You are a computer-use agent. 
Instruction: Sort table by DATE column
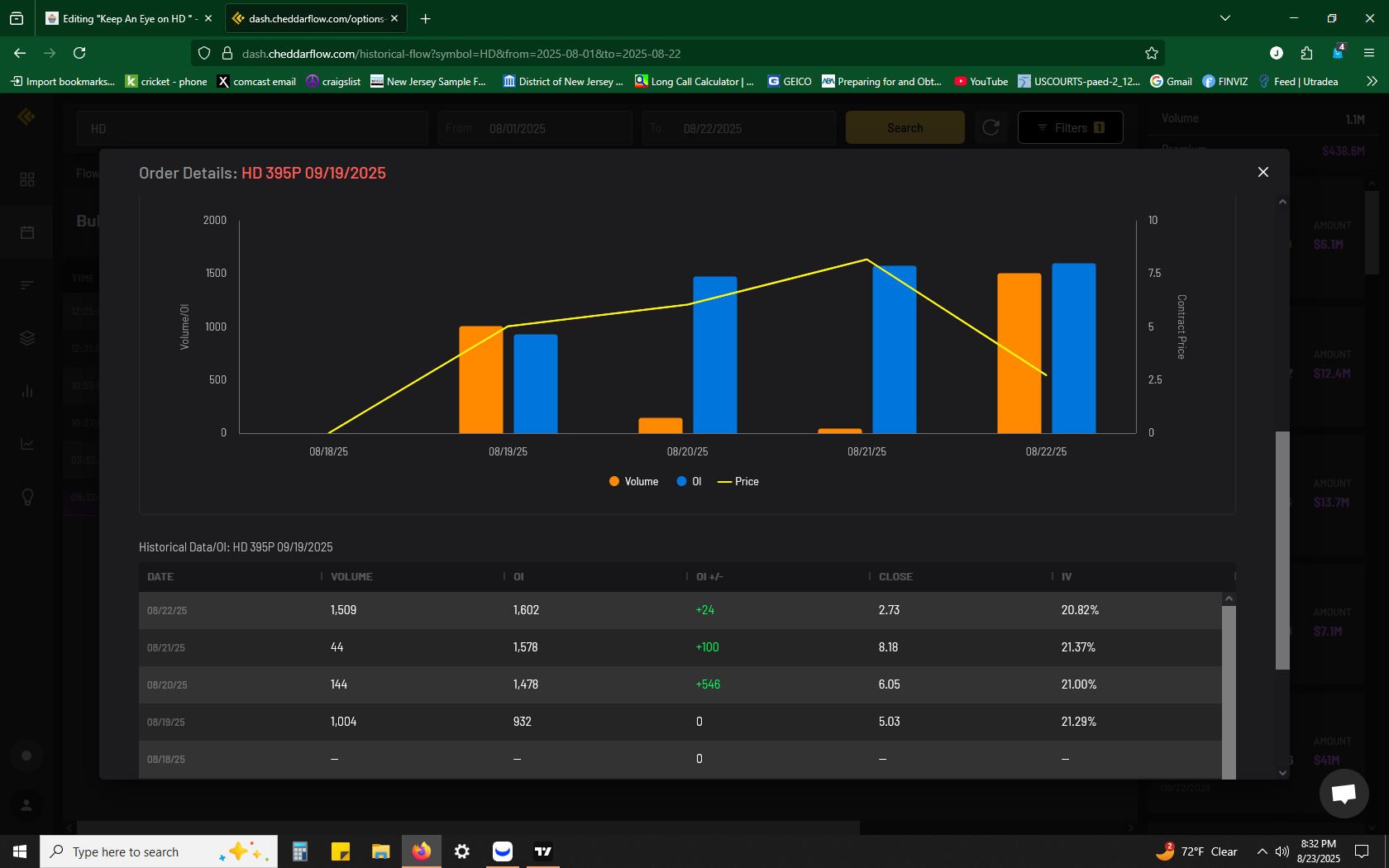point(160,576)
